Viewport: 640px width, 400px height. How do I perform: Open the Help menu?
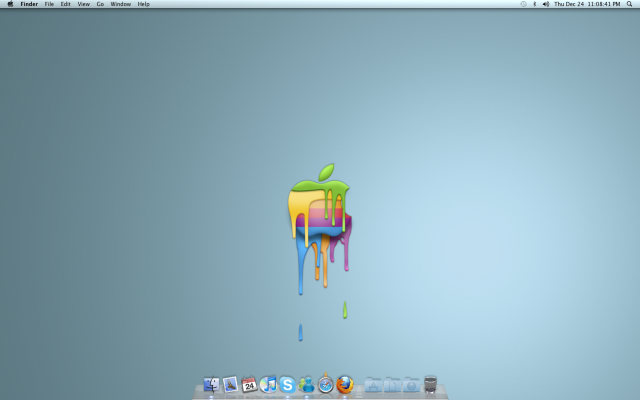[x=143, y=4]
